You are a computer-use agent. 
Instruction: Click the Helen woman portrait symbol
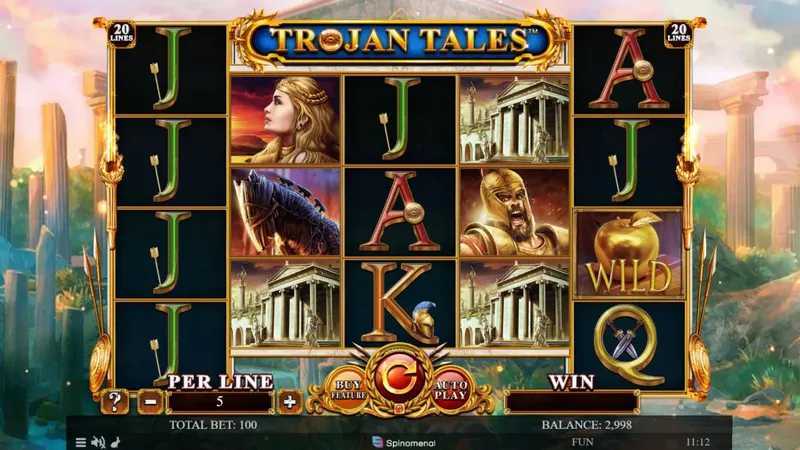pyautogui.click(x=285, y=120)
